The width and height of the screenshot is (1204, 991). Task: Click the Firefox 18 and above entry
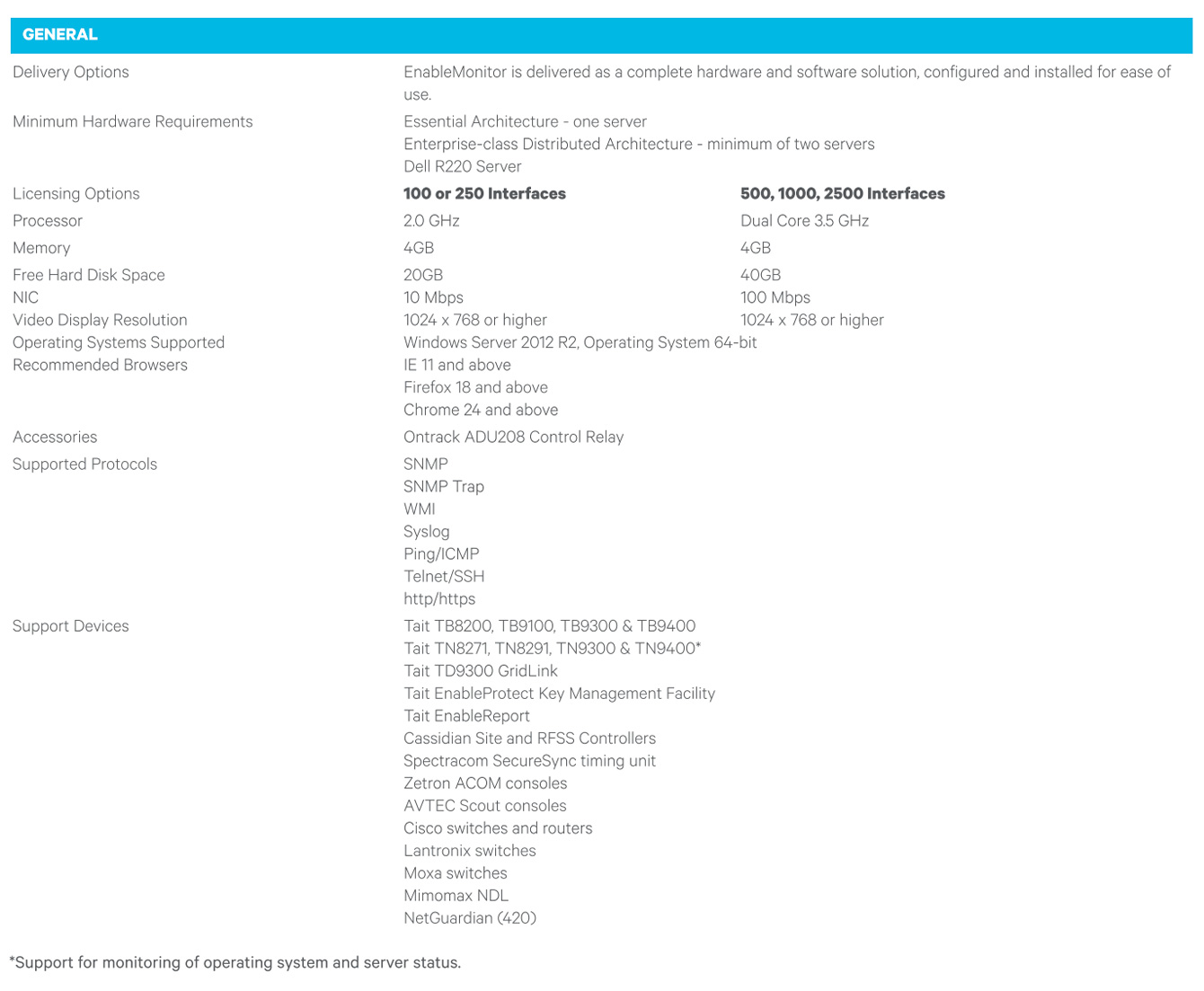coord(475,387)
